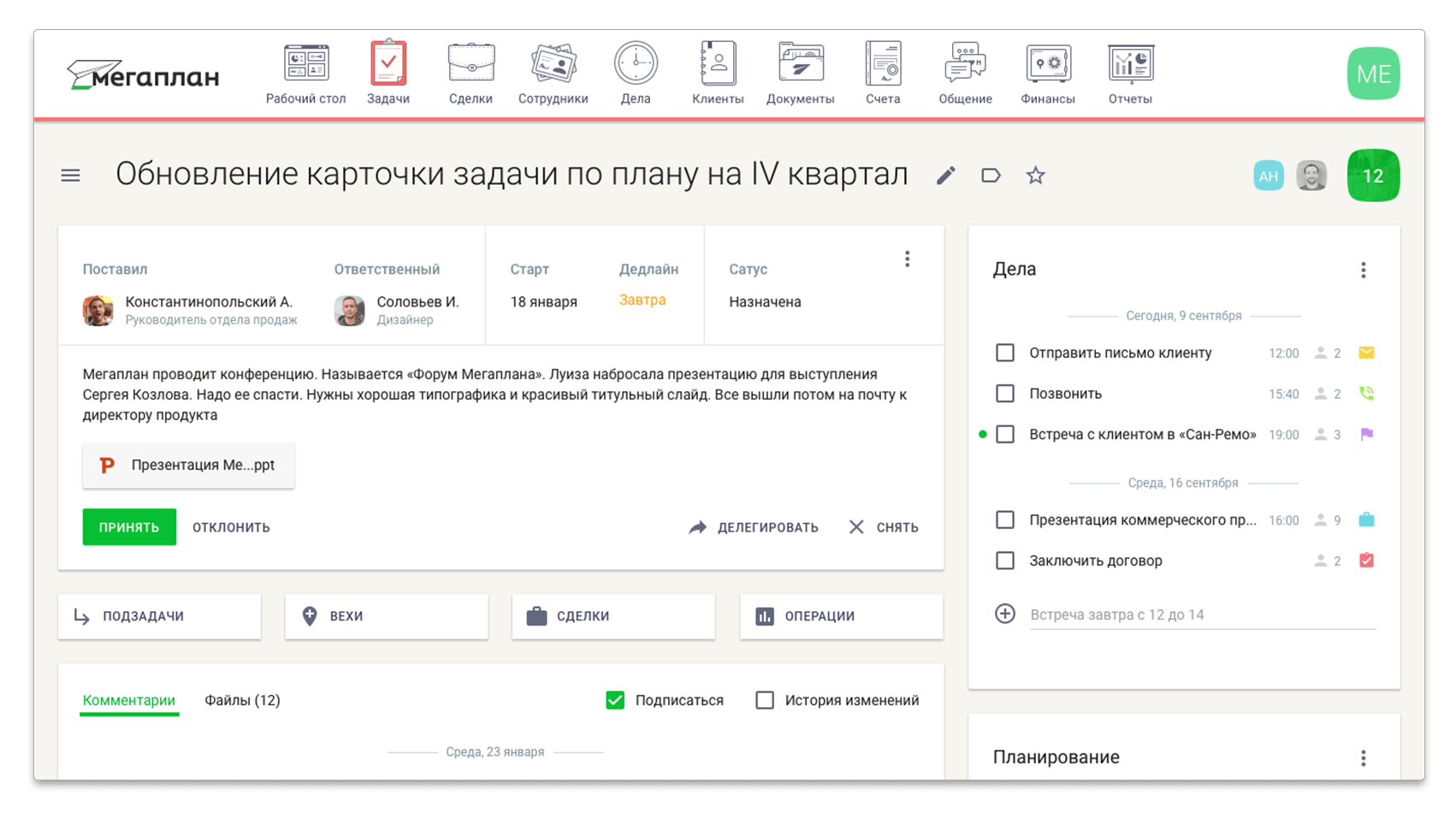1456x837 pixels.
Task: Open the Отчеты section
Action: (x=1129, y=73)
